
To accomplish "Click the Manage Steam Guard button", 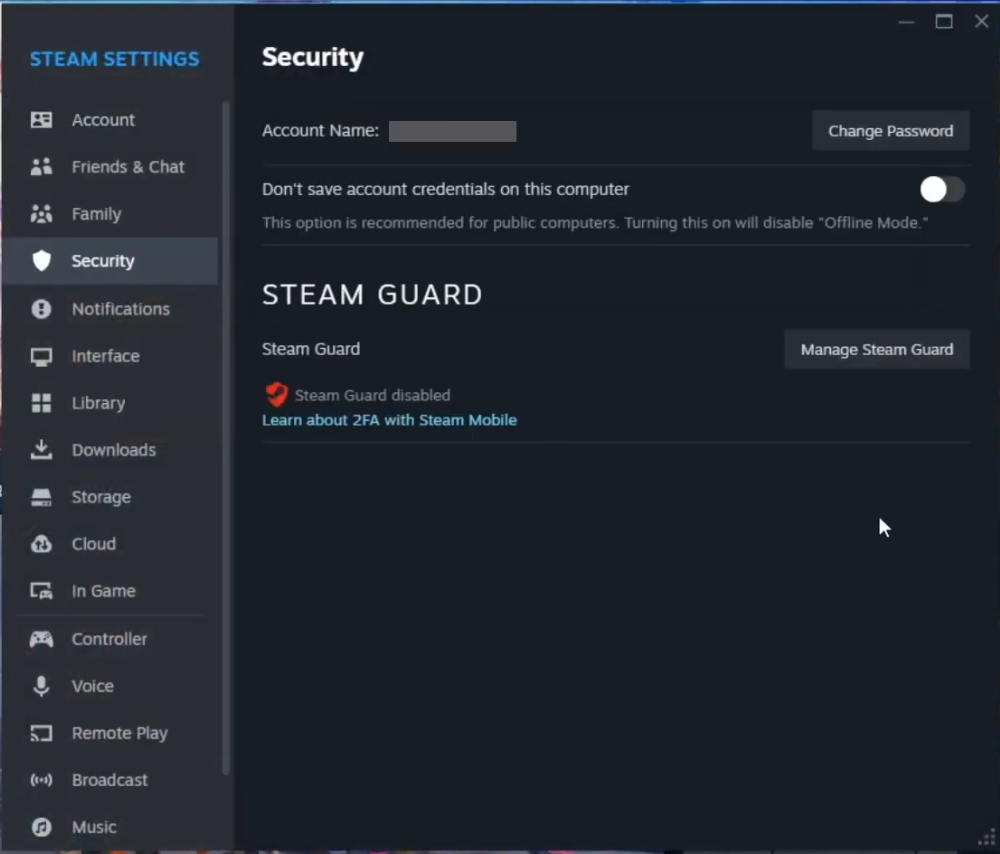I will pyautogui.click(x=876, y=350).
